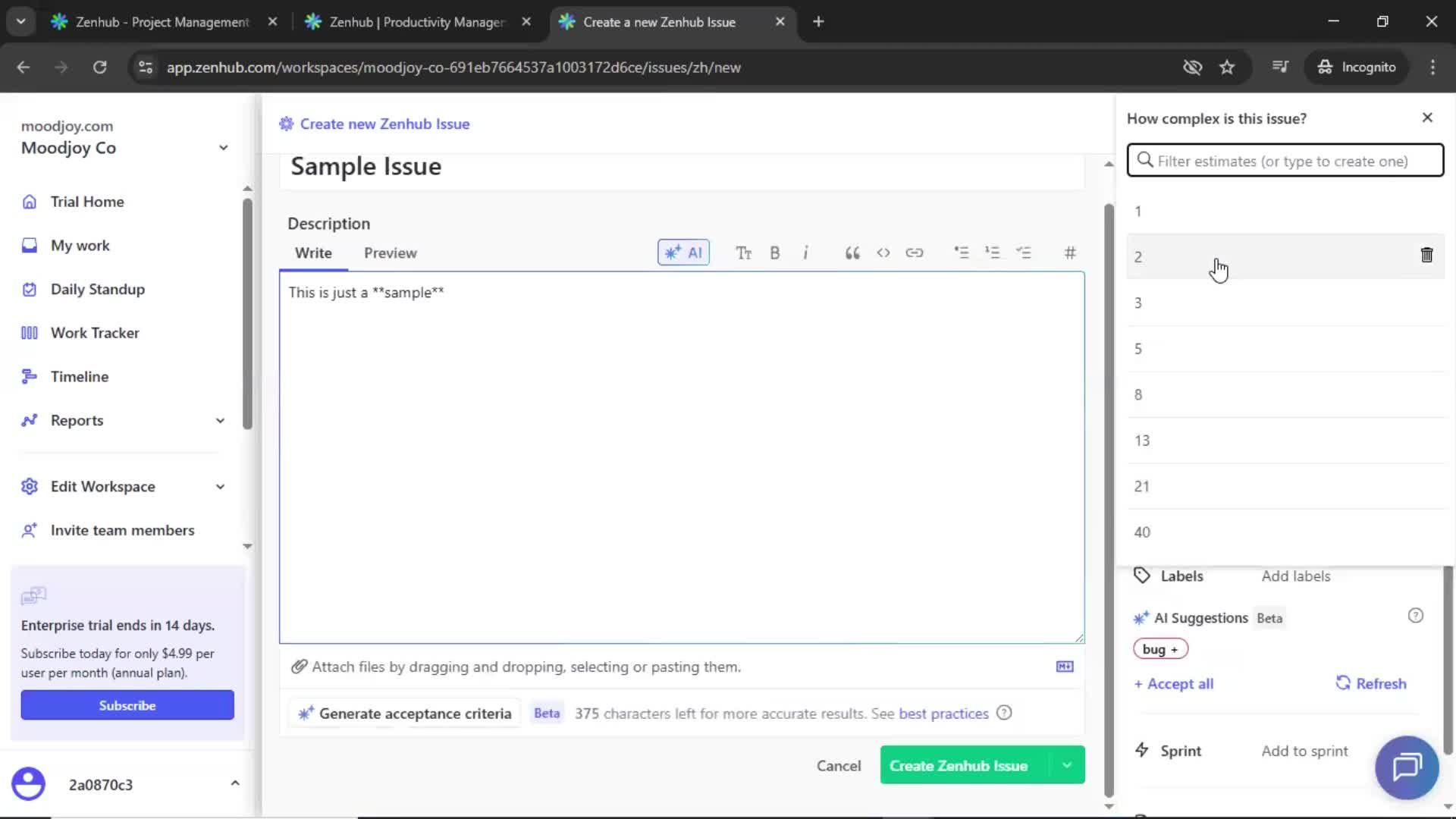Viewport: 1456px width, 819px height.
Task: Insert a bulleted list
Action: (x=962, y=253)
